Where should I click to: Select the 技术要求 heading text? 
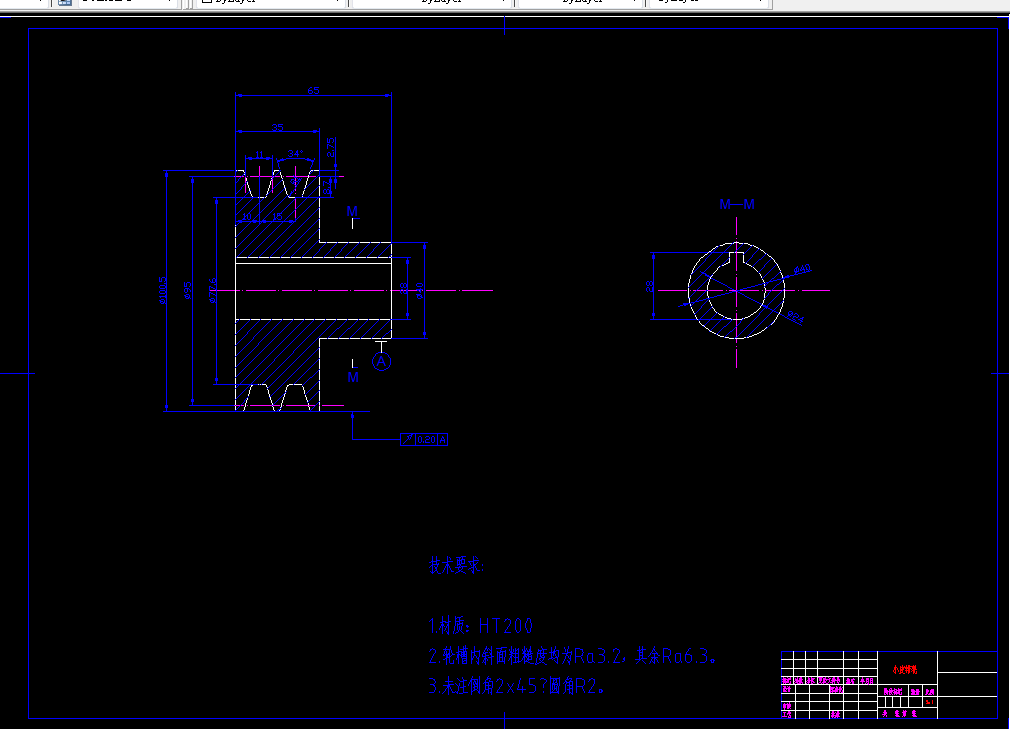coord(456,565)
